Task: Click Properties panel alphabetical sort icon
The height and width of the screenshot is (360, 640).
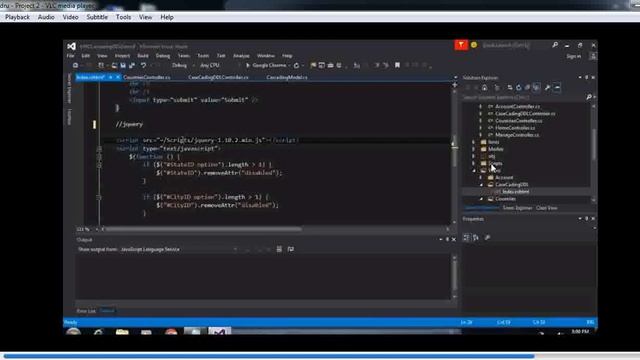Action: tap(476, 238)
